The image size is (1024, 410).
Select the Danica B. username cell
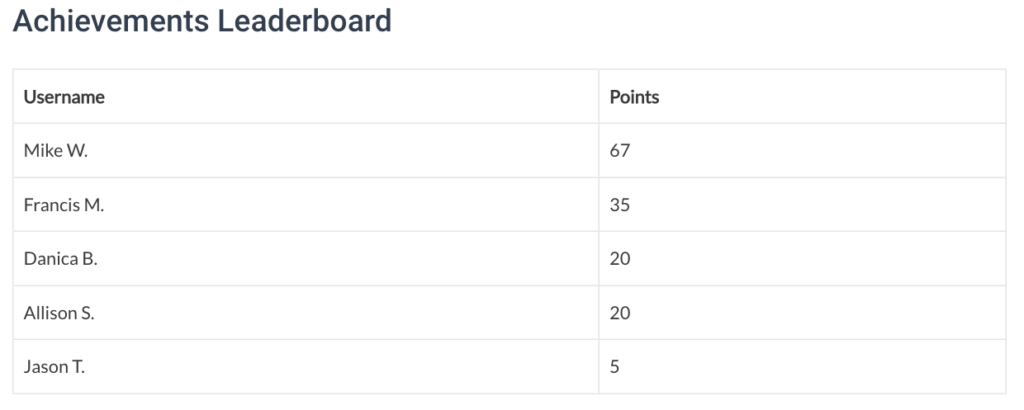(306, 259)
